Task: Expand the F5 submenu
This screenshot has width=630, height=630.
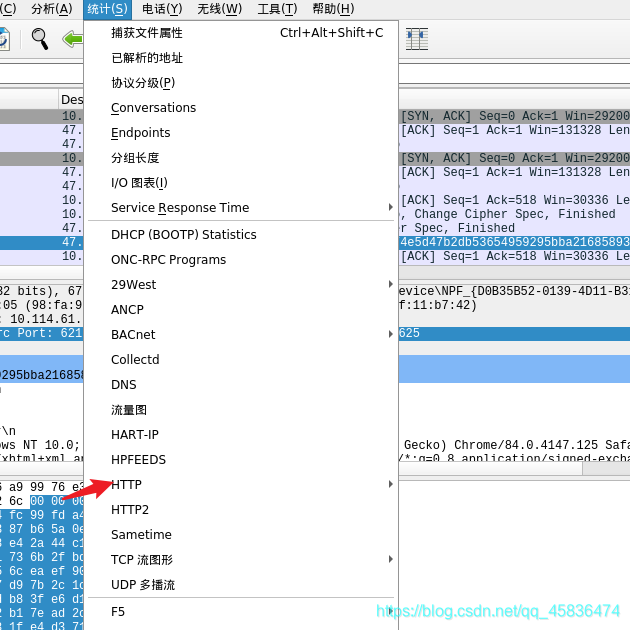Action: pos(241,612)
